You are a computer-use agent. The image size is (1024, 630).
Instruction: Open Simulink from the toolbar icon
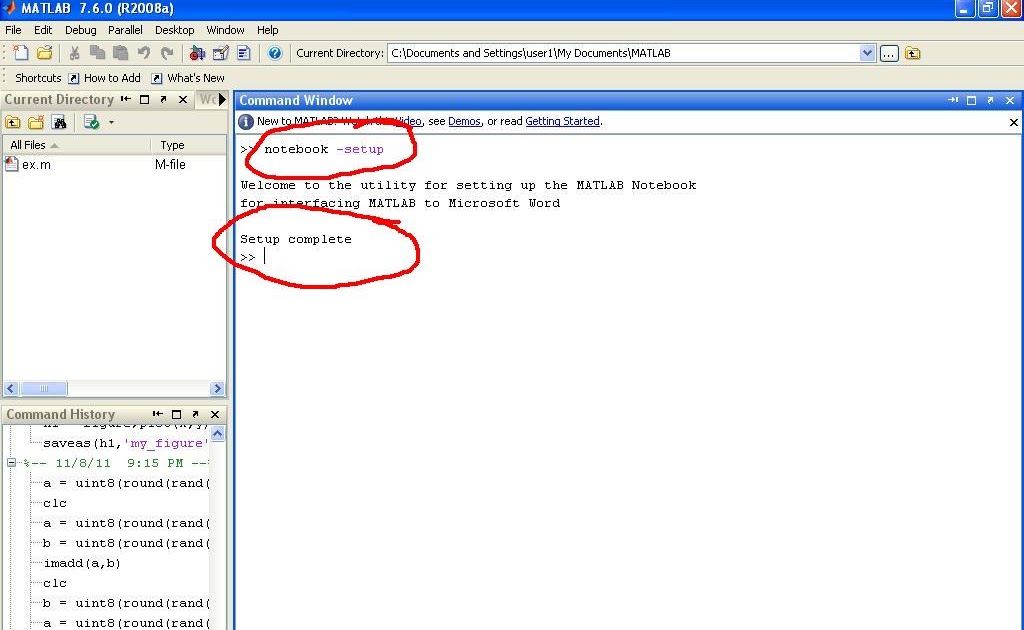(x=197, y=53)
